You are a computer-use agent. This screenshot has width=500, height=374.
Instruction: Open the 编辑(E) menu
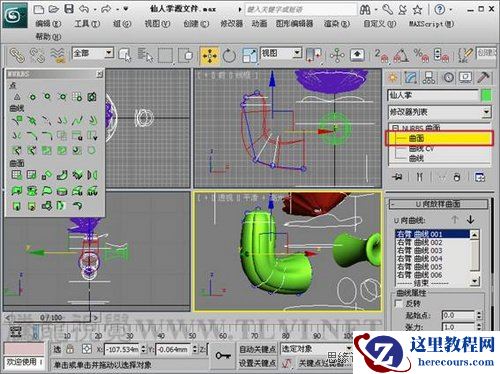48,24
